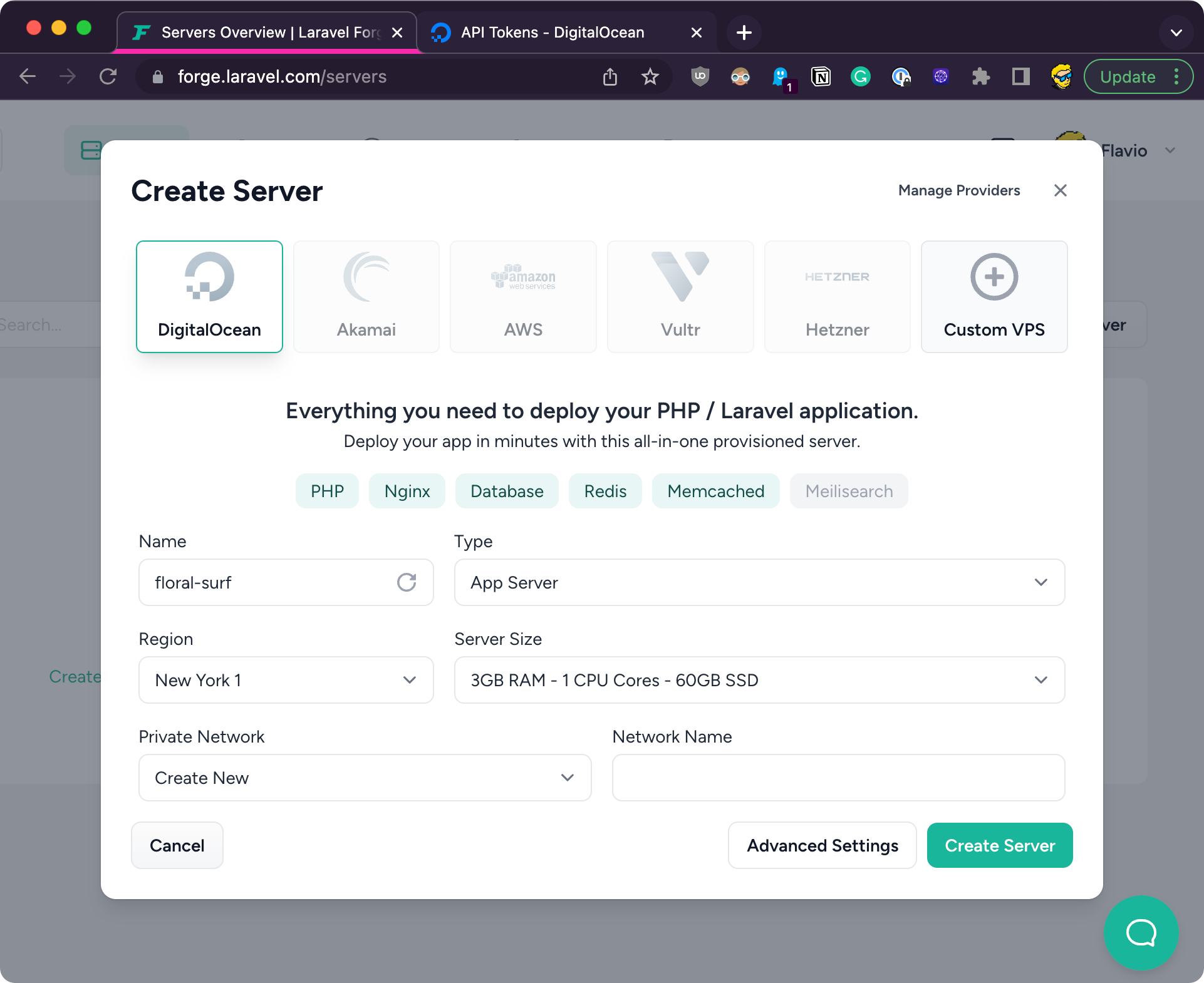The image size is (1204, 983).
Task: Switch to the API Tokens DigitalOcean tab
Action: [x=553, y=33]
